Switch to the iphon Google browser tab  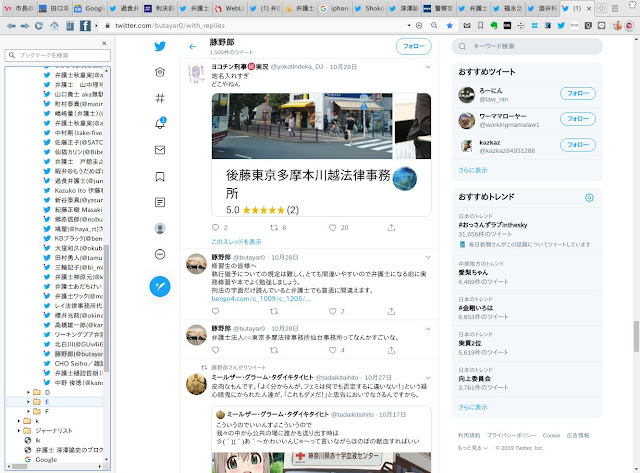tap(335, 8)
